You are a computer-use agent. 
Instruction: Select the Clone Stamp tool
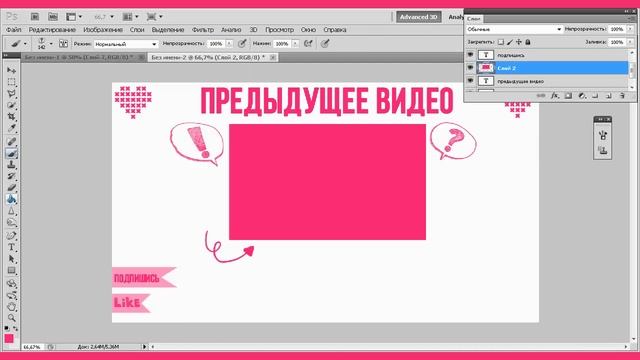(11, 165)
